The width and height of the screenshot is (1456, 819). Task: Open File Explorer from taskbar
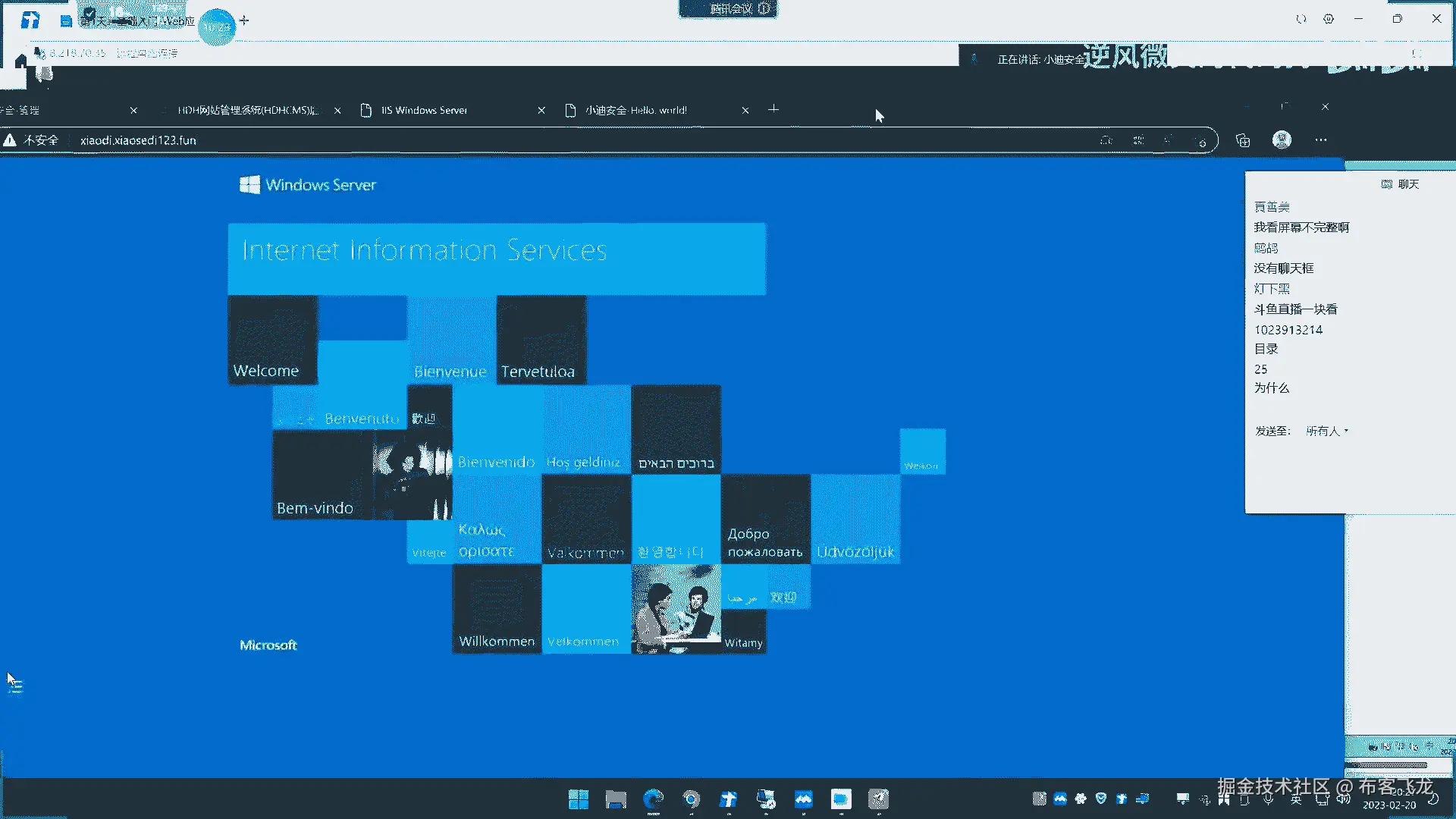(616, 799)
